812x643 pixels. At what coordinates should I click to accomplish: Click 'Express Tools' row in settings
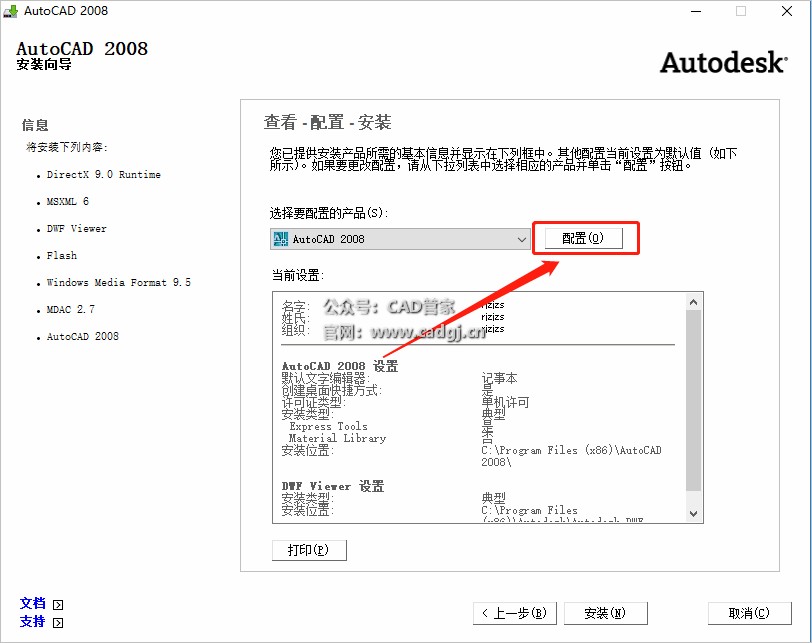coord(328,426)
